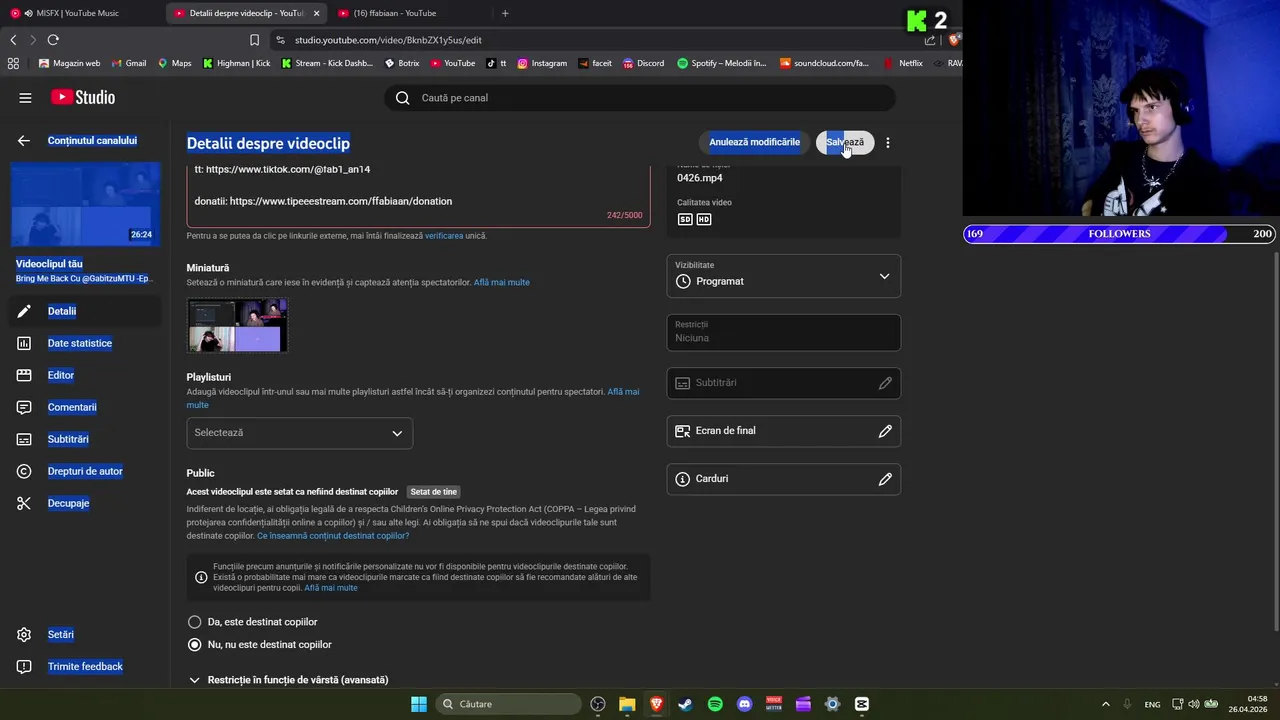Click the Trimite feedback icon

[24, 667]
